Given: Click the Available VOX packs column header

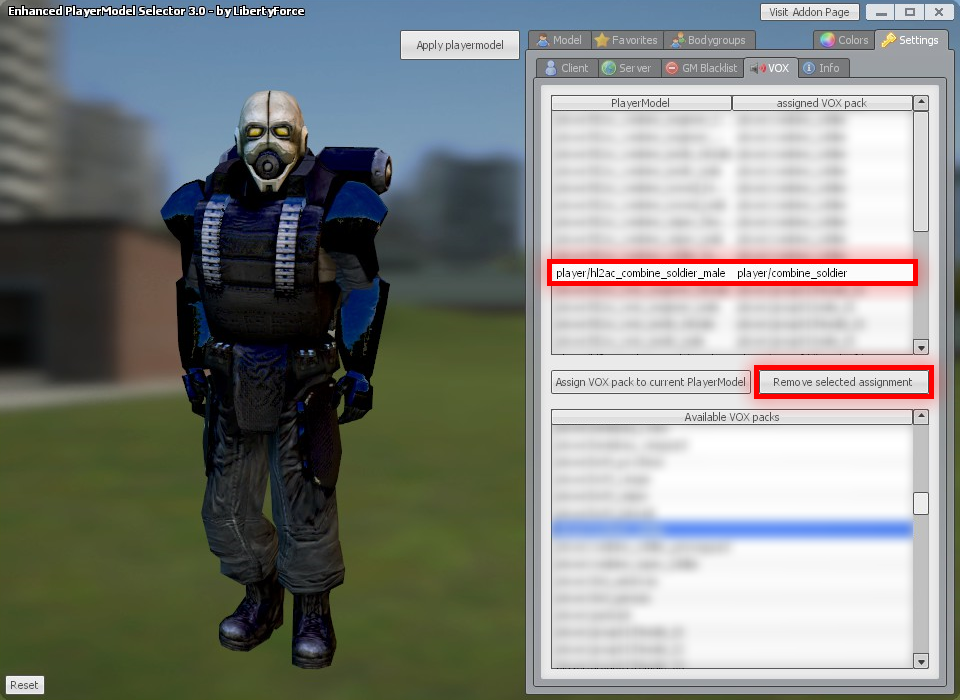Looking at the screenshot, I should pos(732,417).
